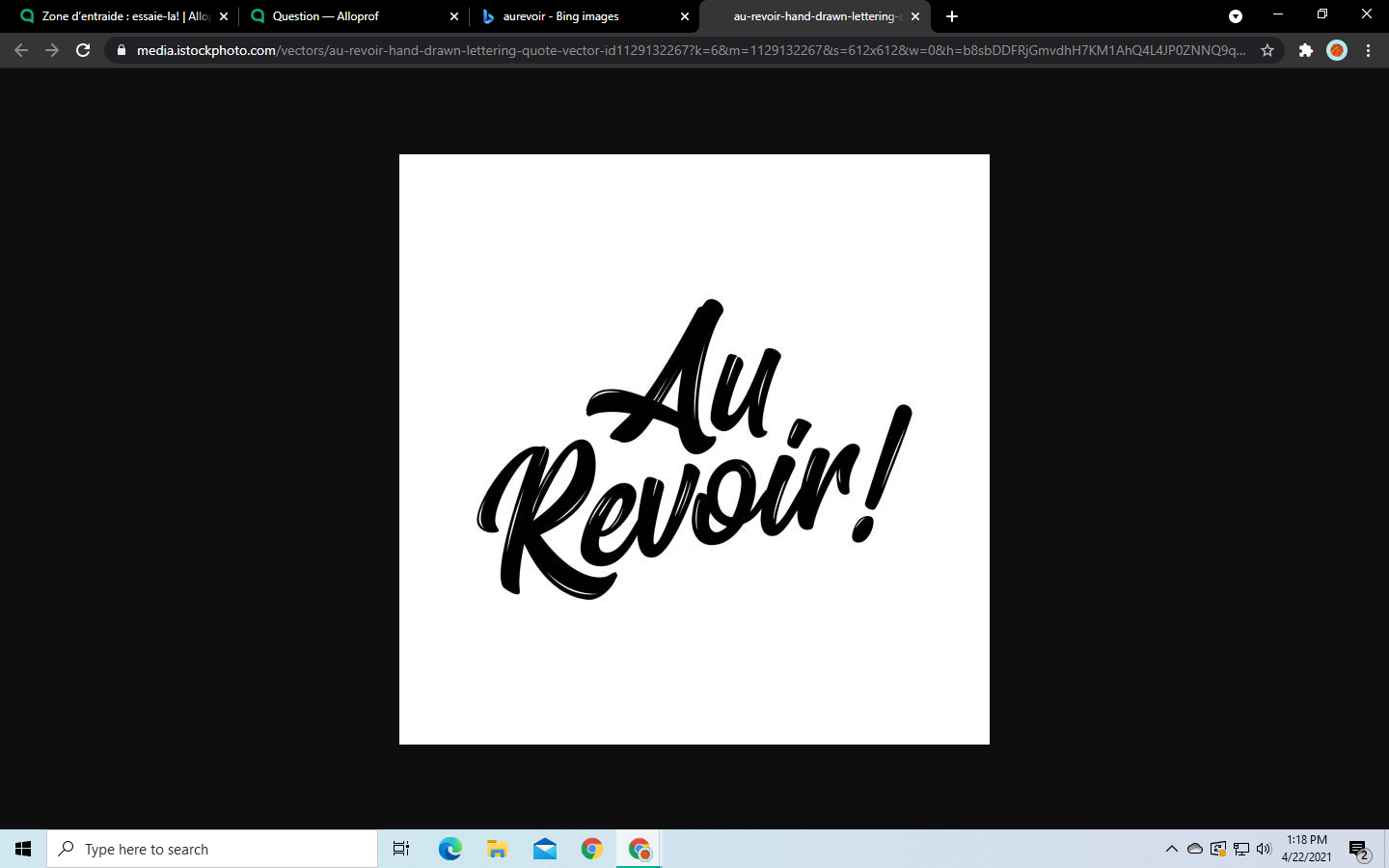Click the Type here to search box
The width and height of the screenshot is (1389, 868).
point(212,849)
